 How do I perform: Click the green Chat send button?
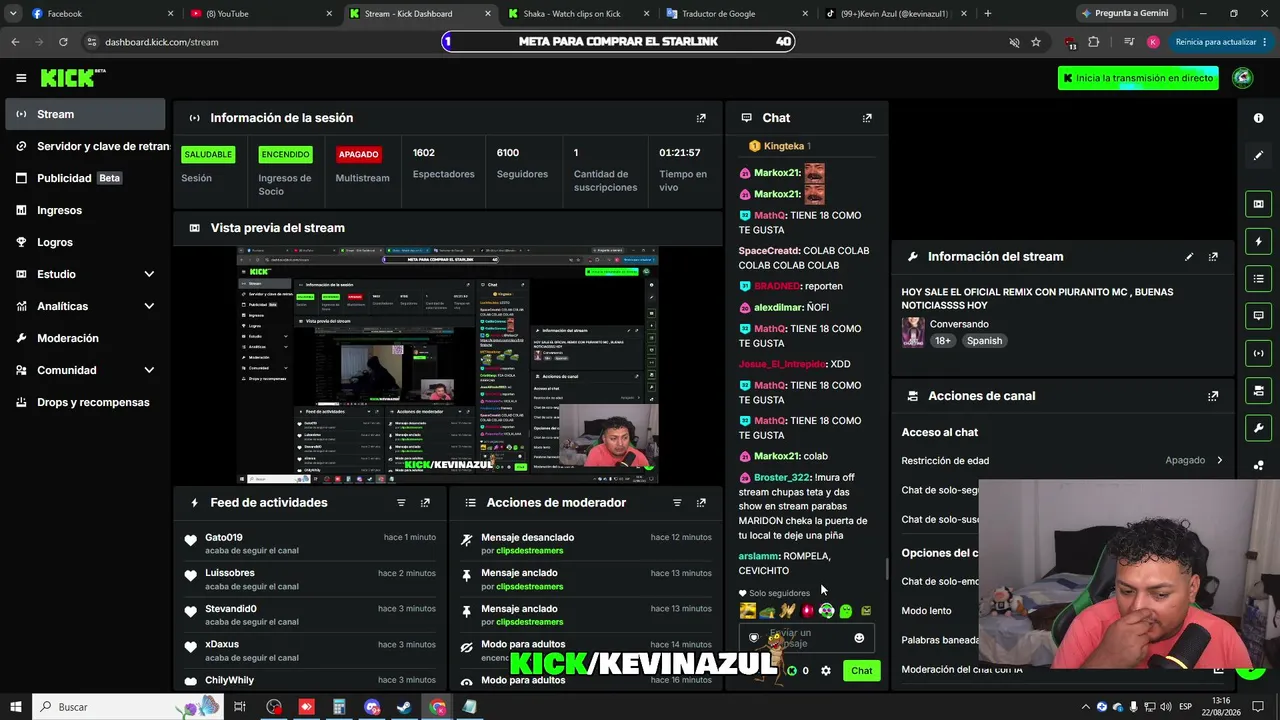point(861,671)
